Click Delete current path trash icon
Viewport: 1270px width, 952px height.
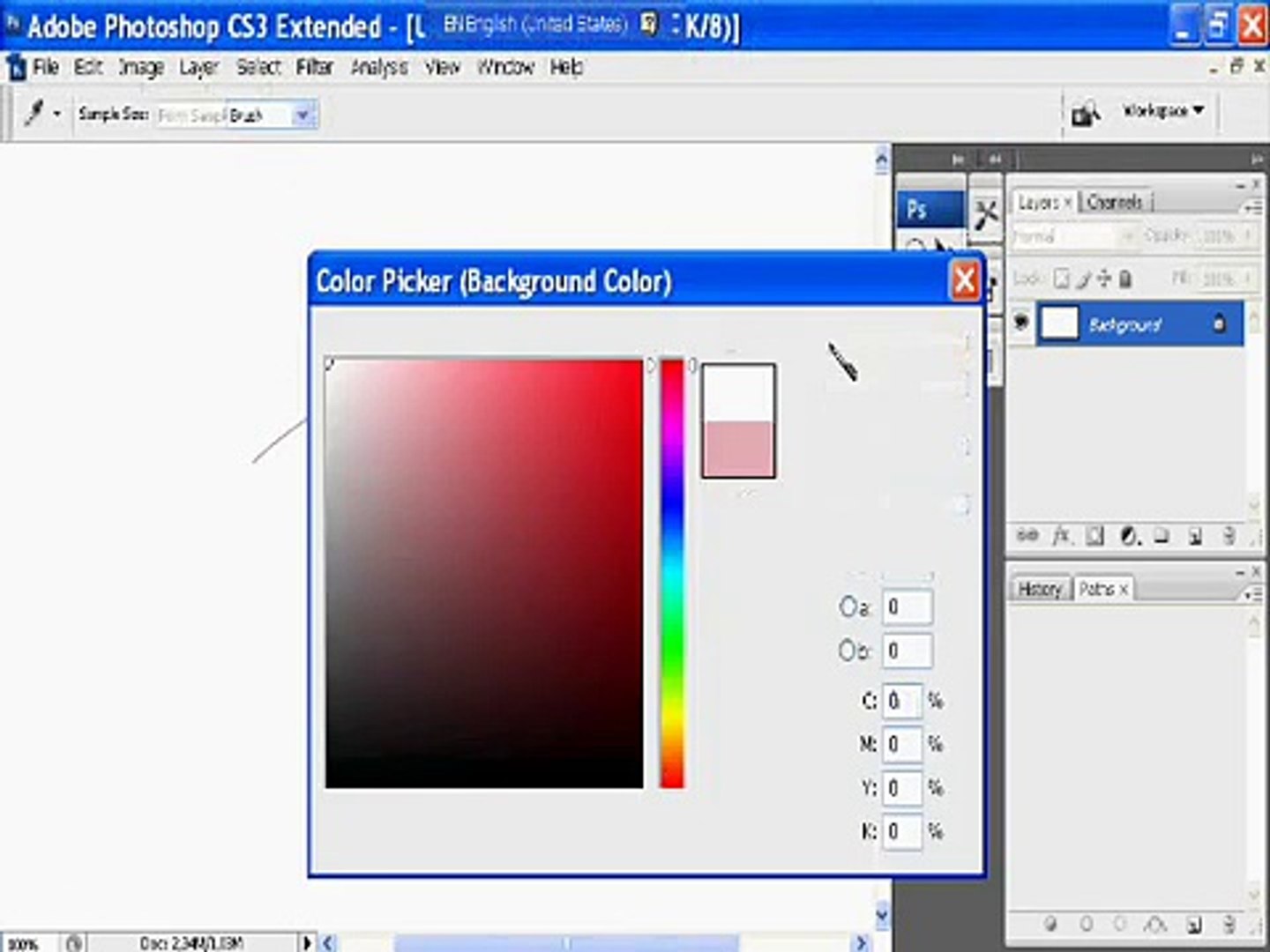click(x=1229, y=924)
